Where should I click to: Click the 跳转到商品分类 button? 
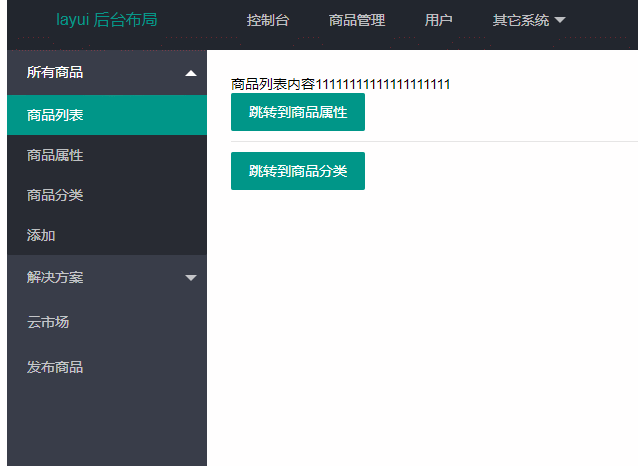tap(298, 171)
